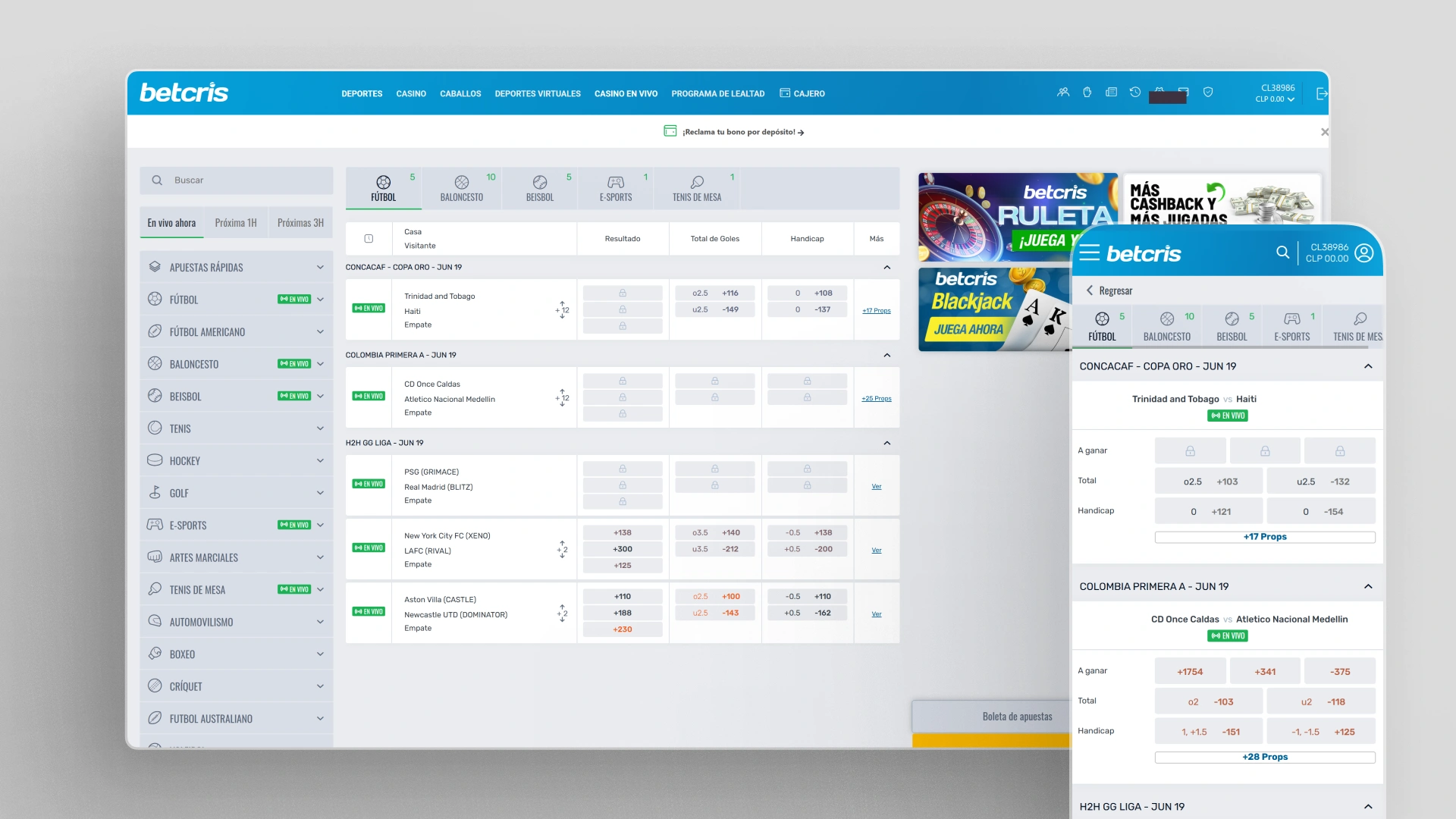Collapse the Colombia Primera A league section

tap(887, 355)
